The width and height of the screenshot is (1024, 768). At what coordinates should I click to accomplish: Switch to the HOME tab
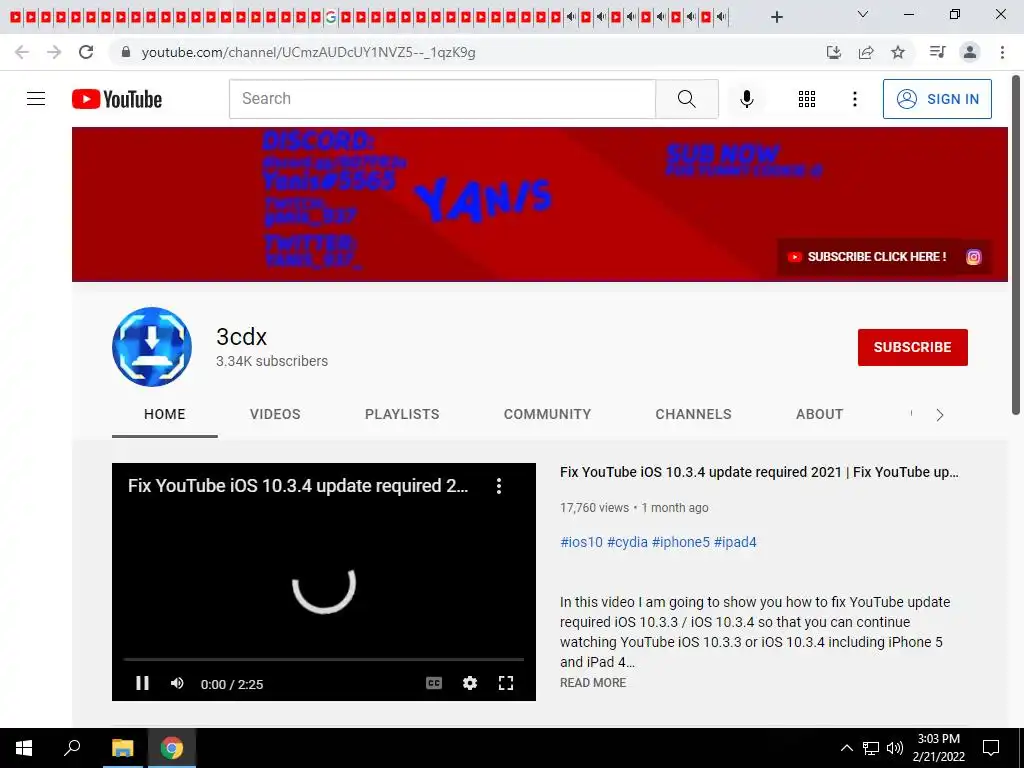[165, 414]
